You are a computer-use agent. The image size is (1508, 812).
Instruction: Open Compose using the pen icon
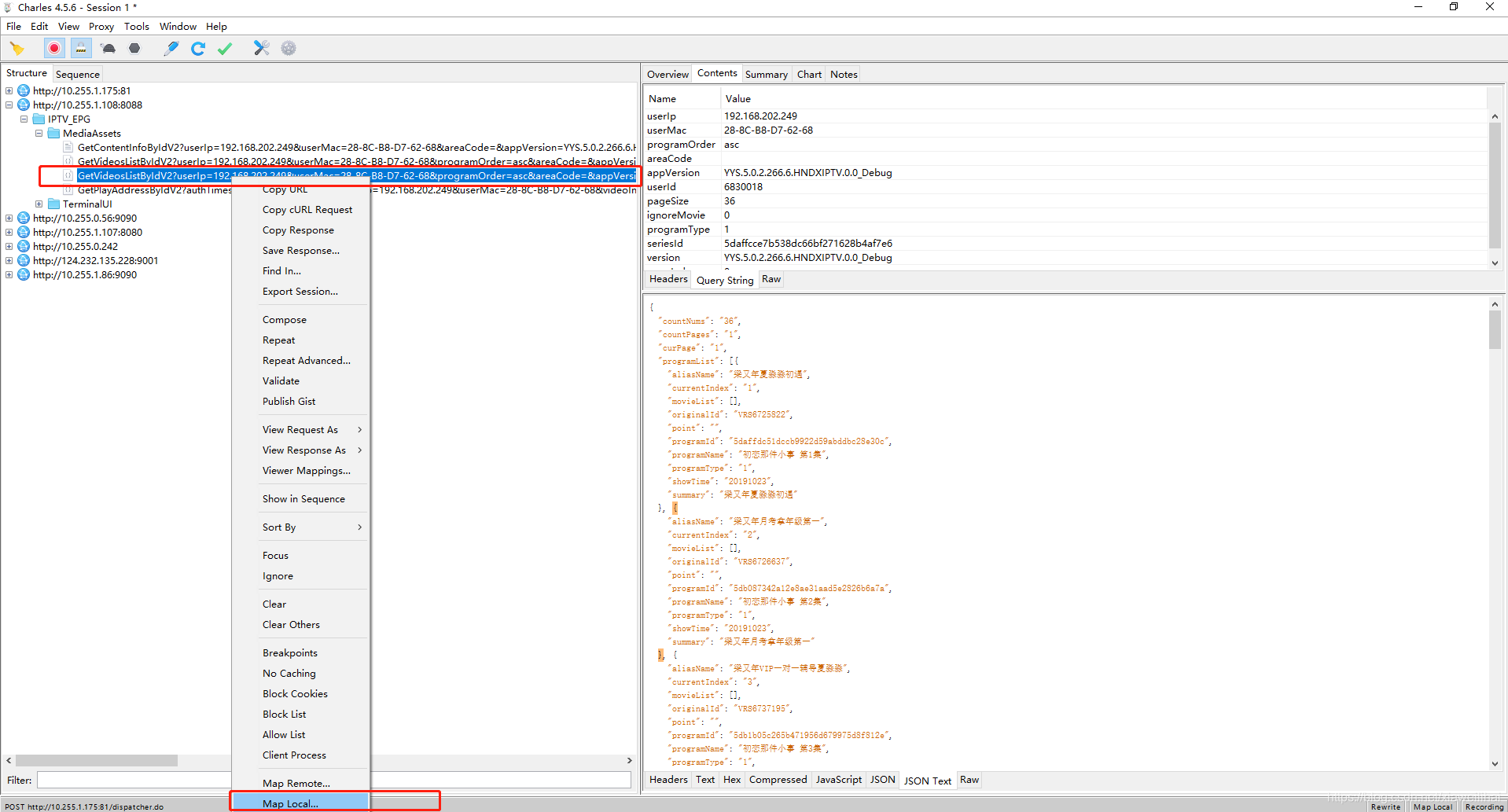[171, 48]
